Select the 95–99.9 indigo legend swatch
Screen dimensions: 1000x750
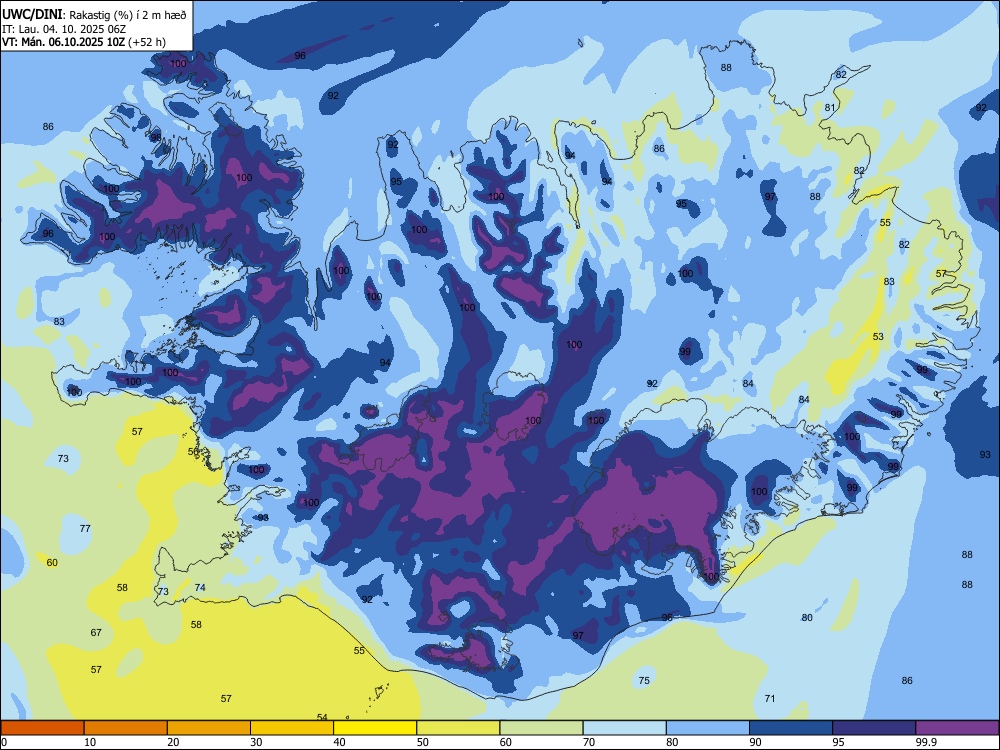874,728
